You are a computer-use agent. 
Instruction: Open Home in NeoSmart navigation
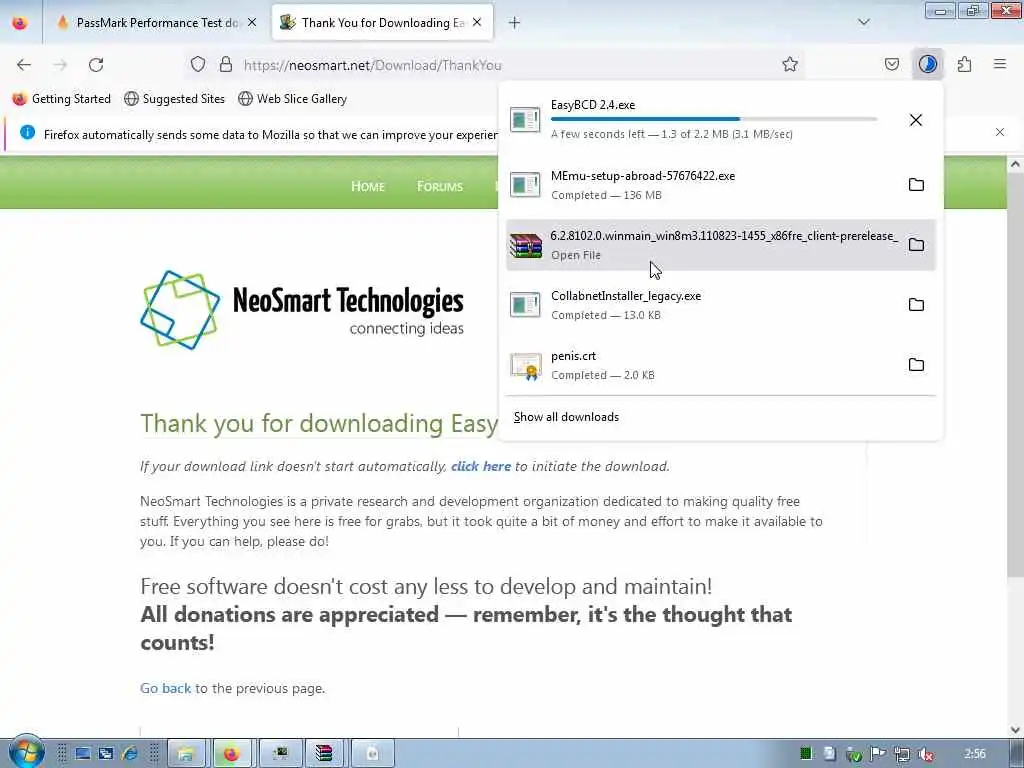click(368, 187)
